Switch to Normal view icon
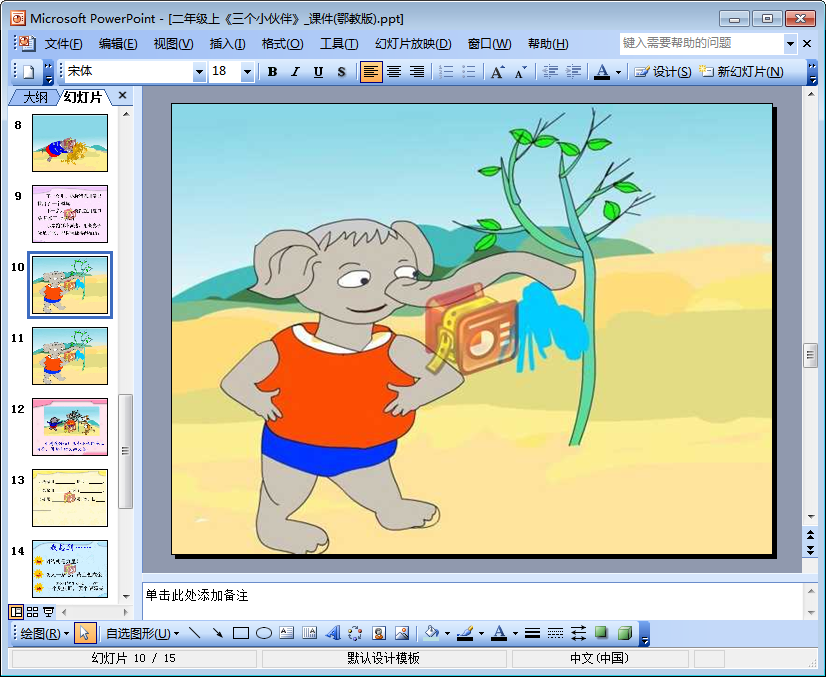826x677 pixels. pyautogui.click(x=16, y=612)
